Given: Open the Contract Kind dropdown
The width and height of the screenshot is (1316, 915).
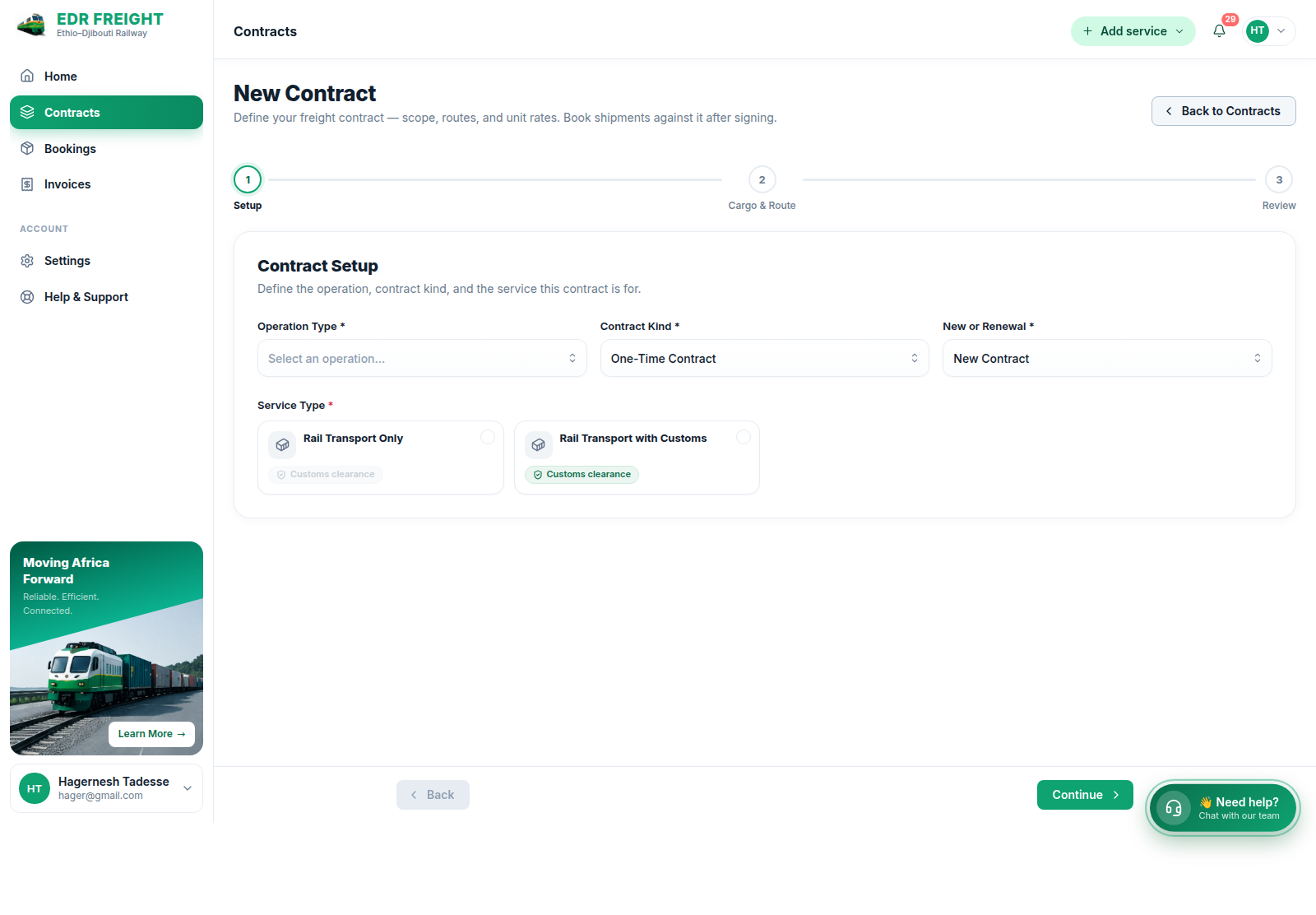Looking at the screenshot, I should click(765, 358).
